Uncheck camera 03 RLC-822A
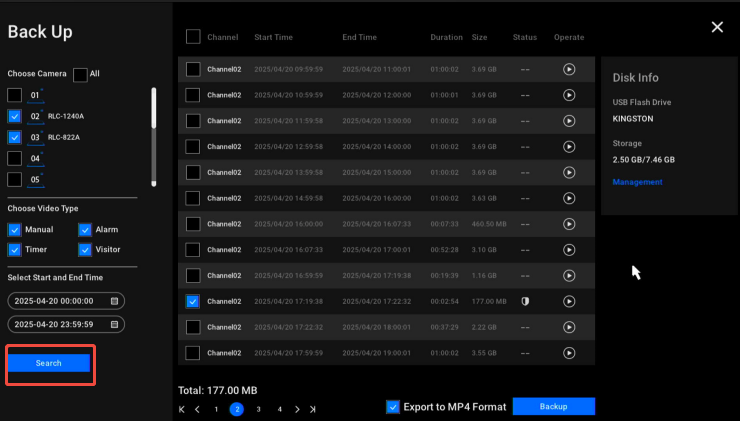 point(15,137)
